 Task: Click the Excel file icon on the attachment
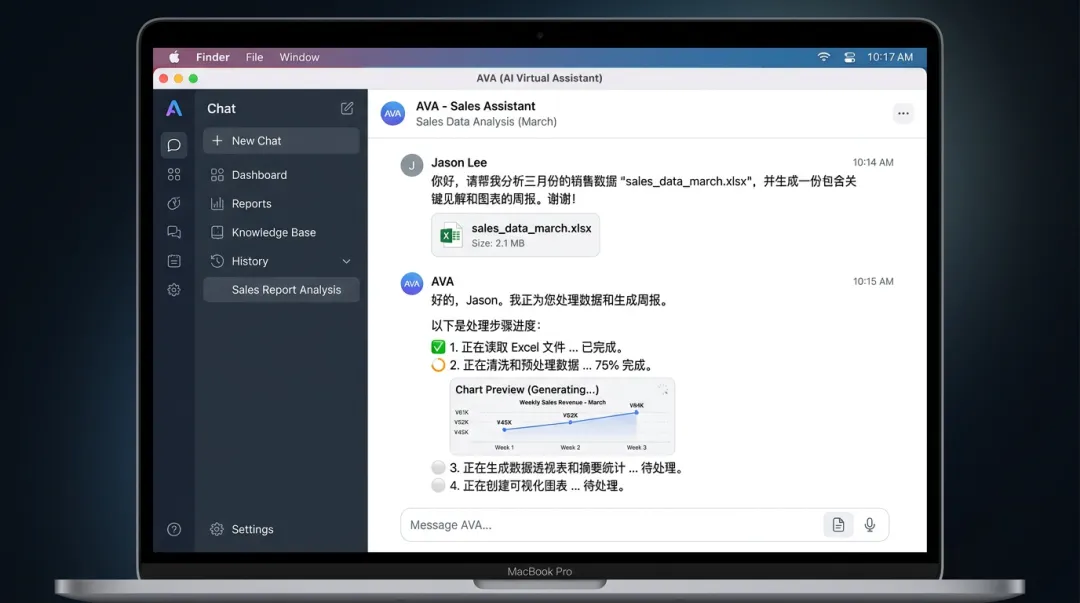pos(450,235)
